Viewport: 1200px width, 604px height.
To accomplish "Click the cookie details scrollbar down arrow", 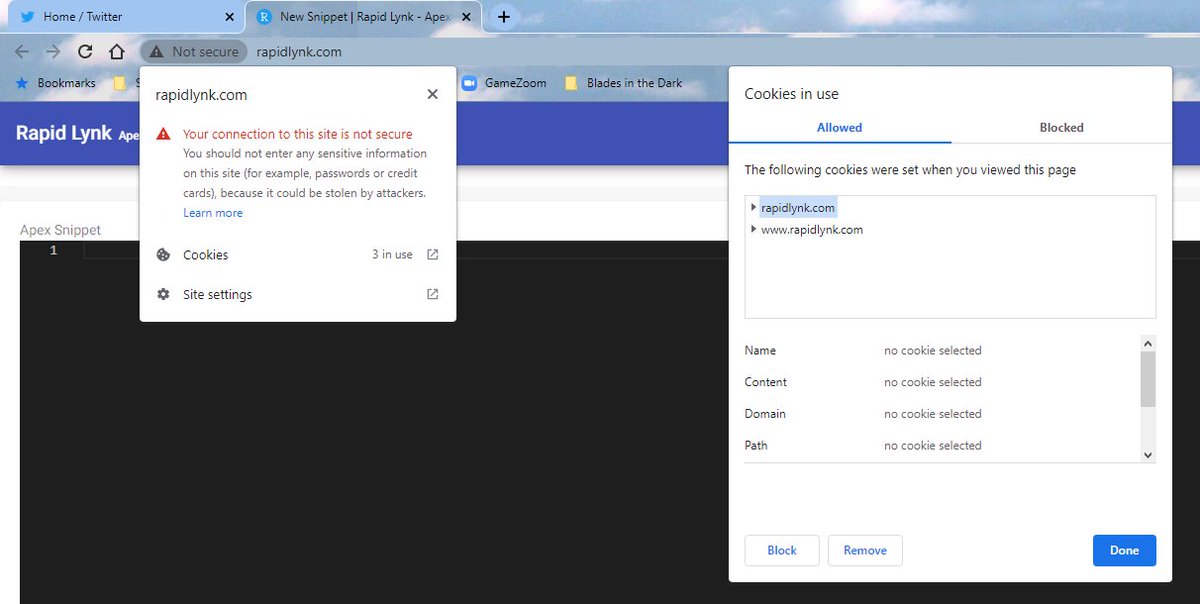I will pyautogui.click(x=1148, y=455).
